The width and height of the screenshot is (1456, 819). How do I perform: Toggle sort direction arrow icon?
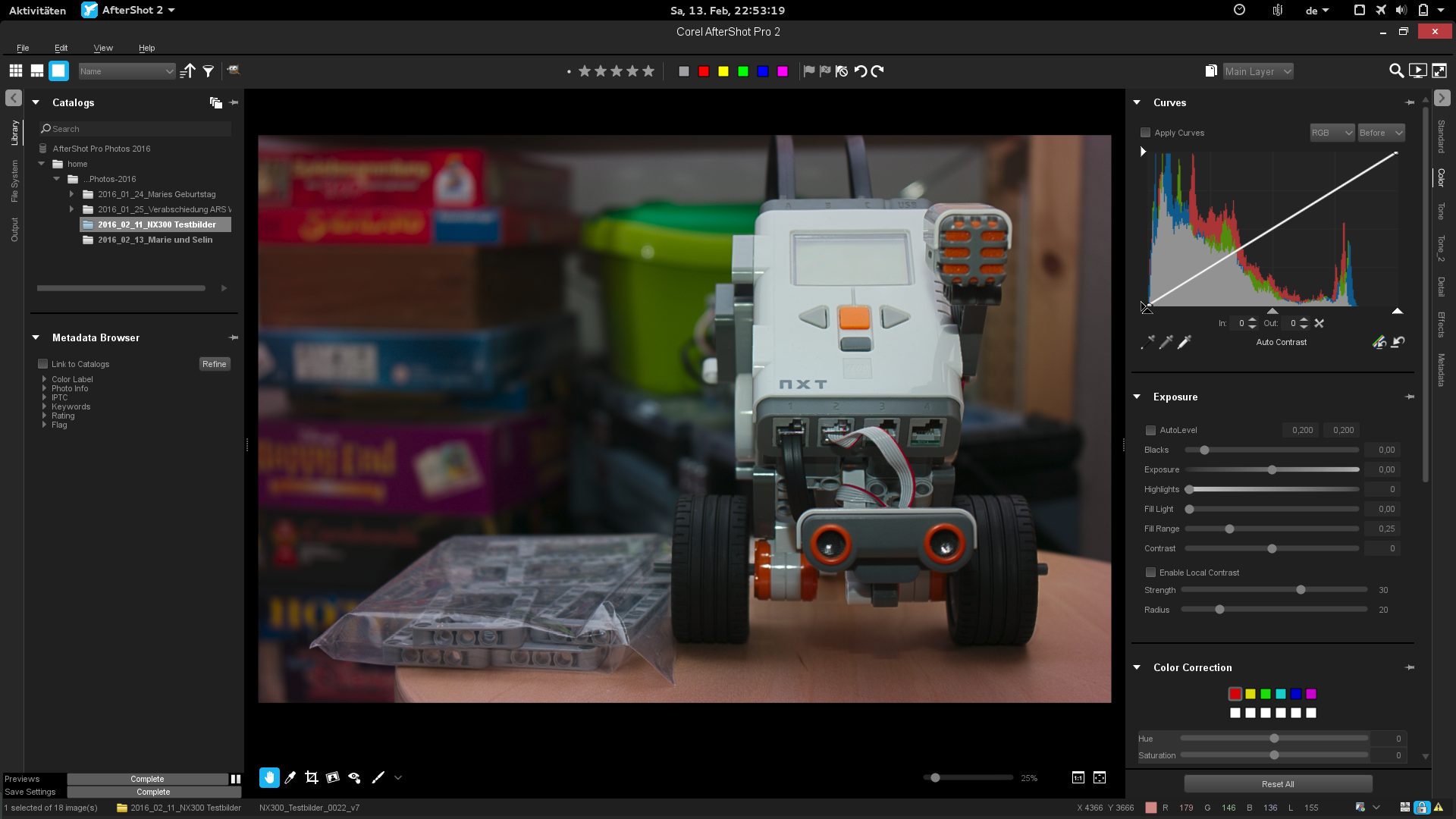(x=188, y=71)
